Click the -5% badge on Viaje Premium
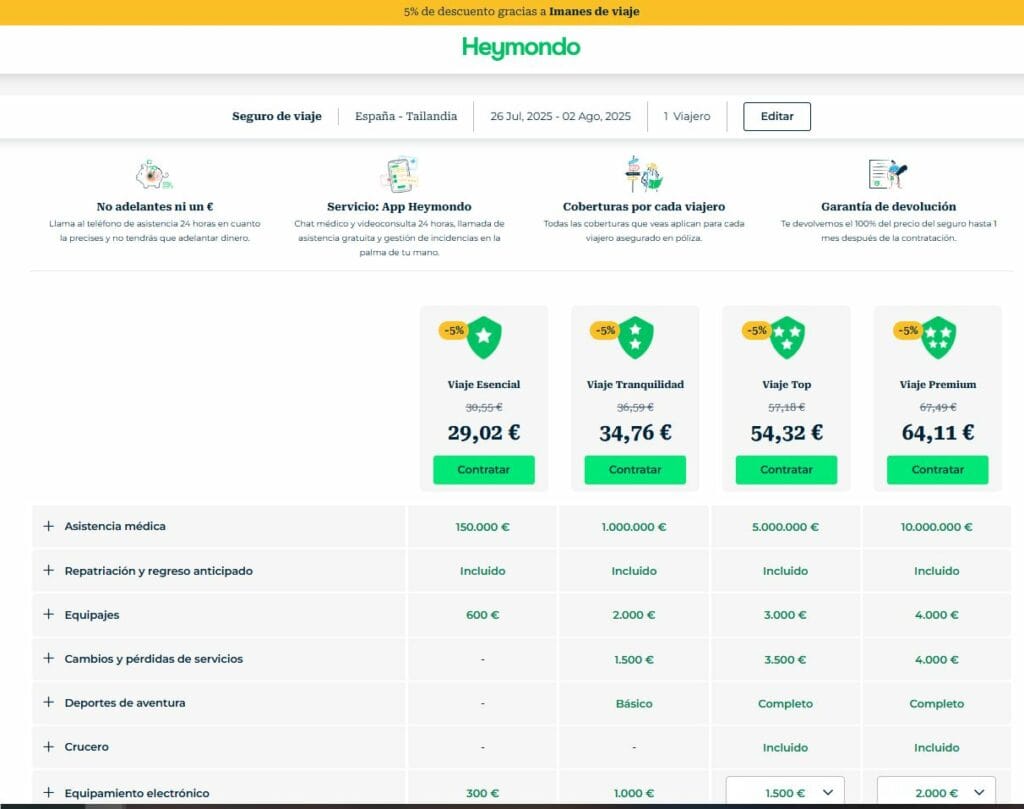This screenshot has height=809, width=1024. 908,330
